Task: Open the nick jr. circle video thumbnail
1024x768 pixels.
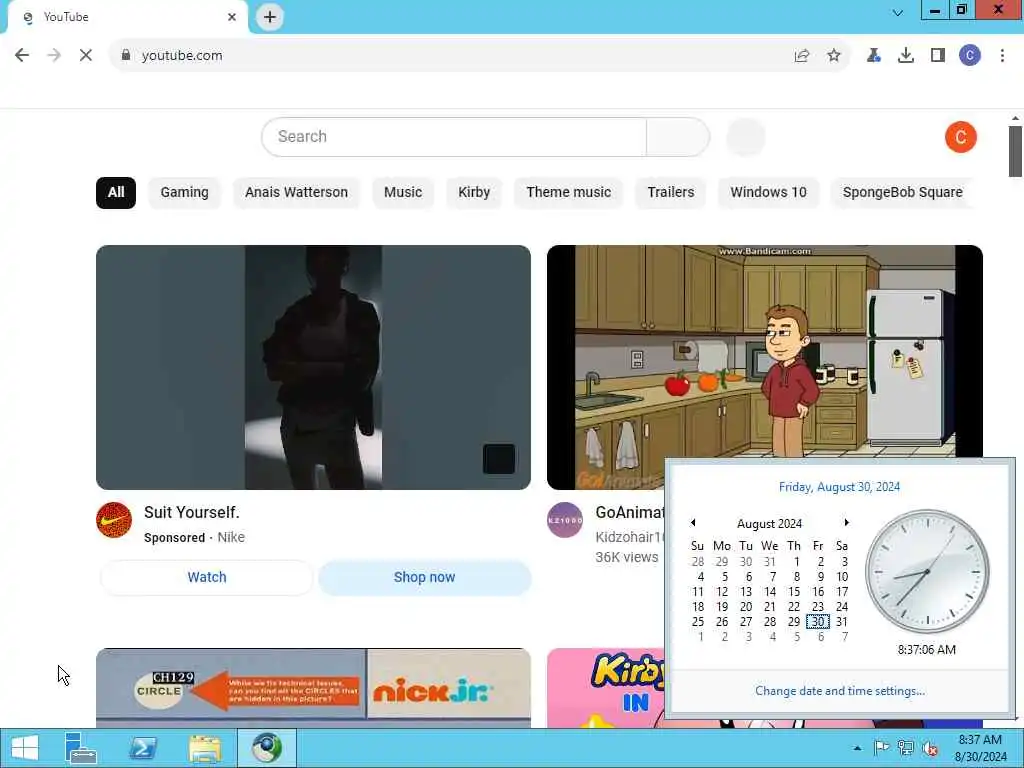Action: 313,688
